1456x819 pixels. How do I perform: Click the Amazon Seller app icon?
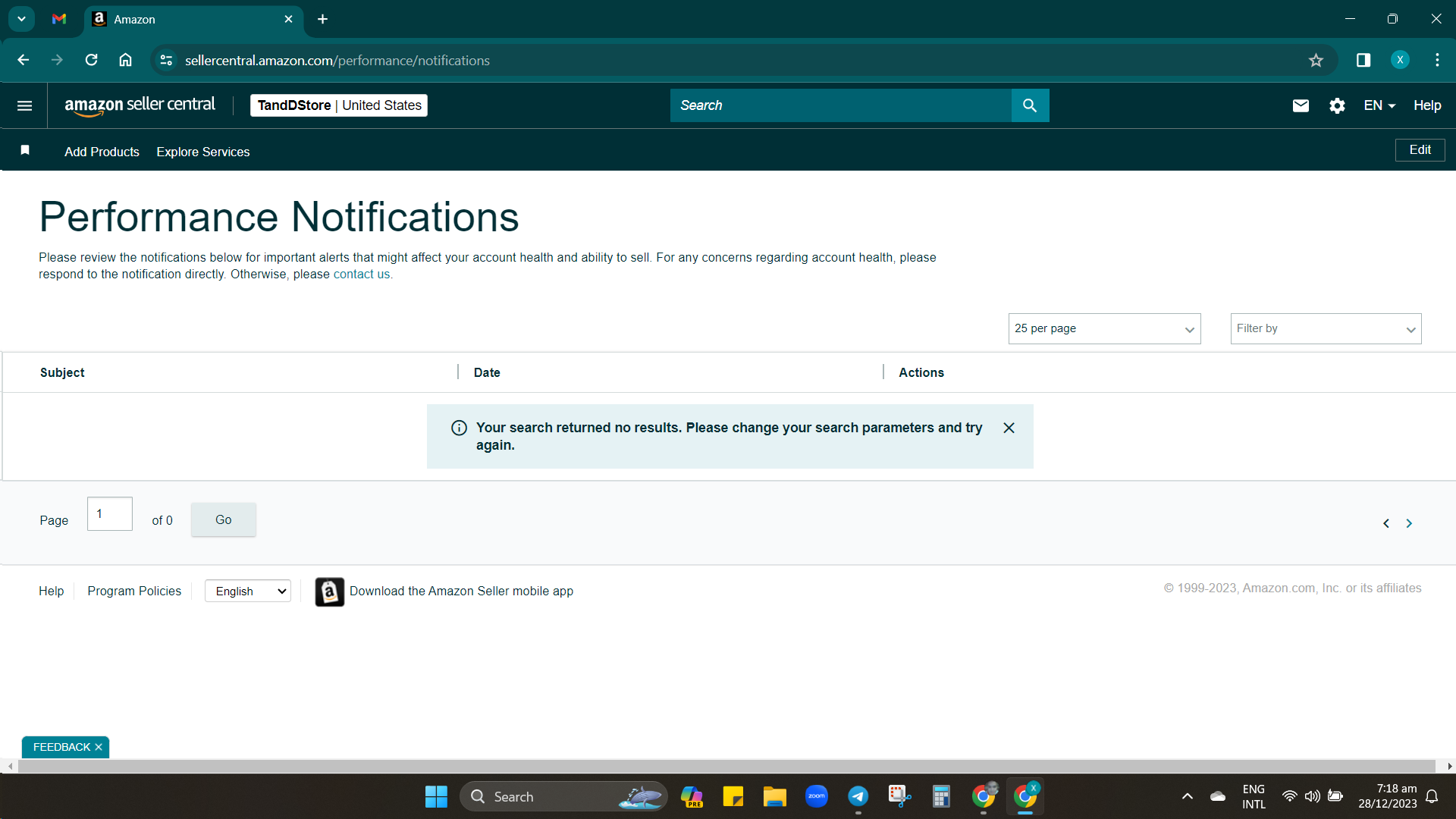tap(329, 591)
